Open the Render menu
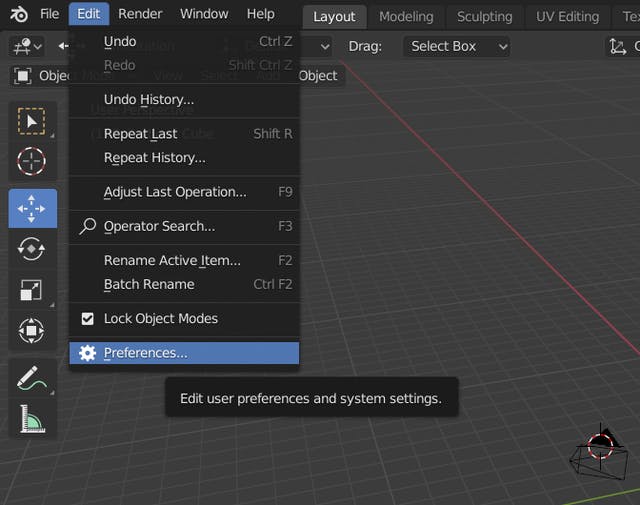Viewport: 640px width, 505px height. pyautogui.click(x=140, y=14)
